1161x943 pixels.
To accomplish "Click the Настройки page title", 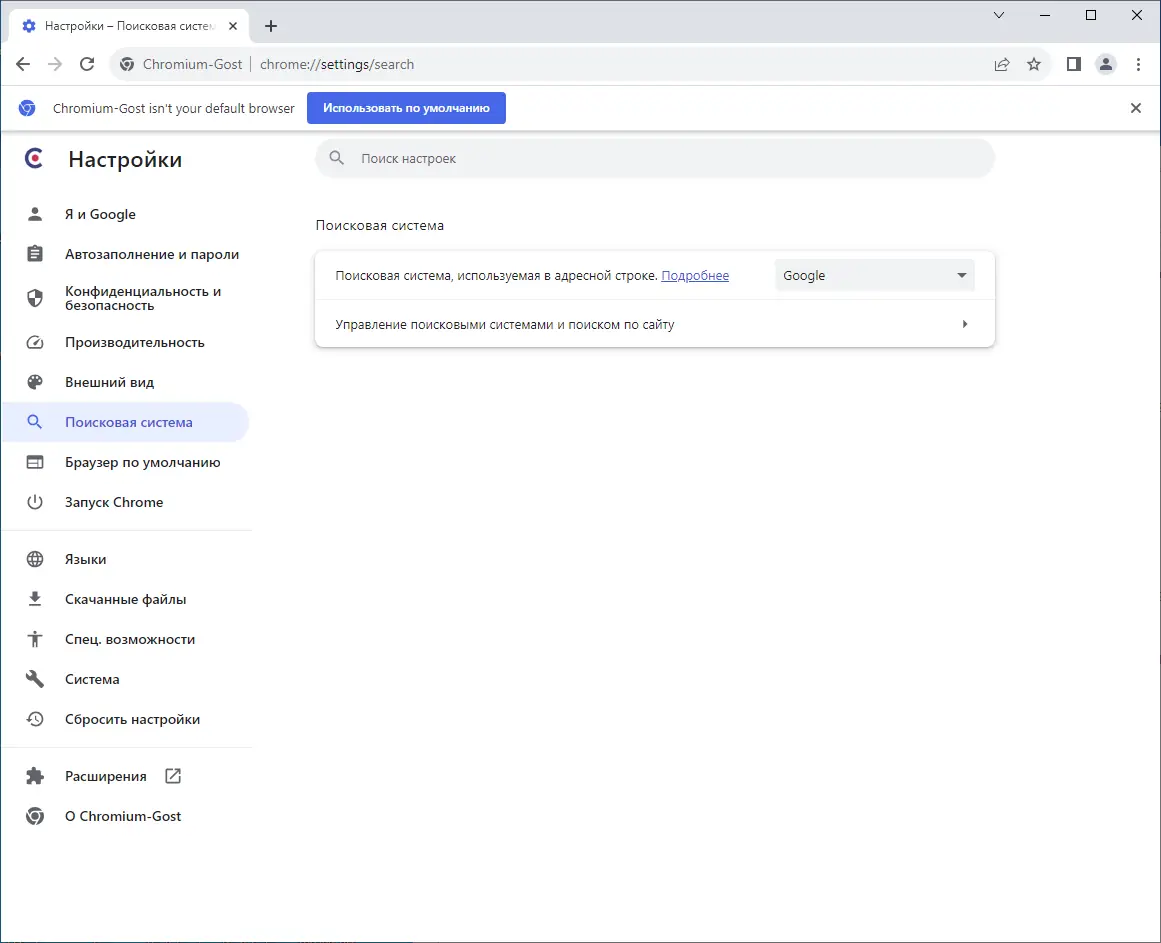I will point(125,159).
